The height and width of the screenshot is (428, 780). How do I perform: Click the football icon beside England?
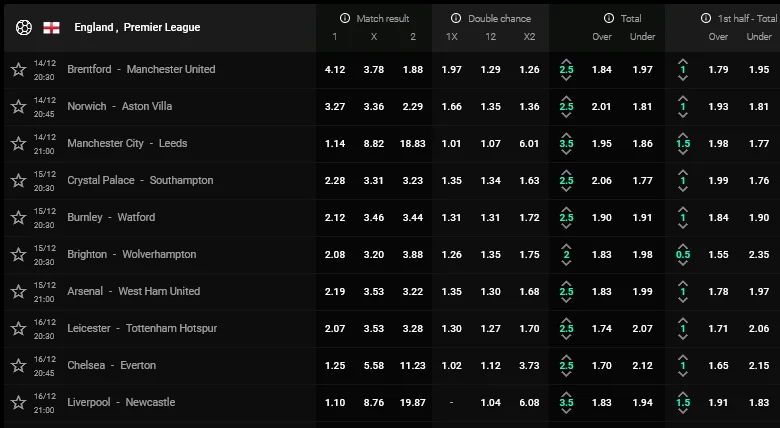click(x=24, y=27)
